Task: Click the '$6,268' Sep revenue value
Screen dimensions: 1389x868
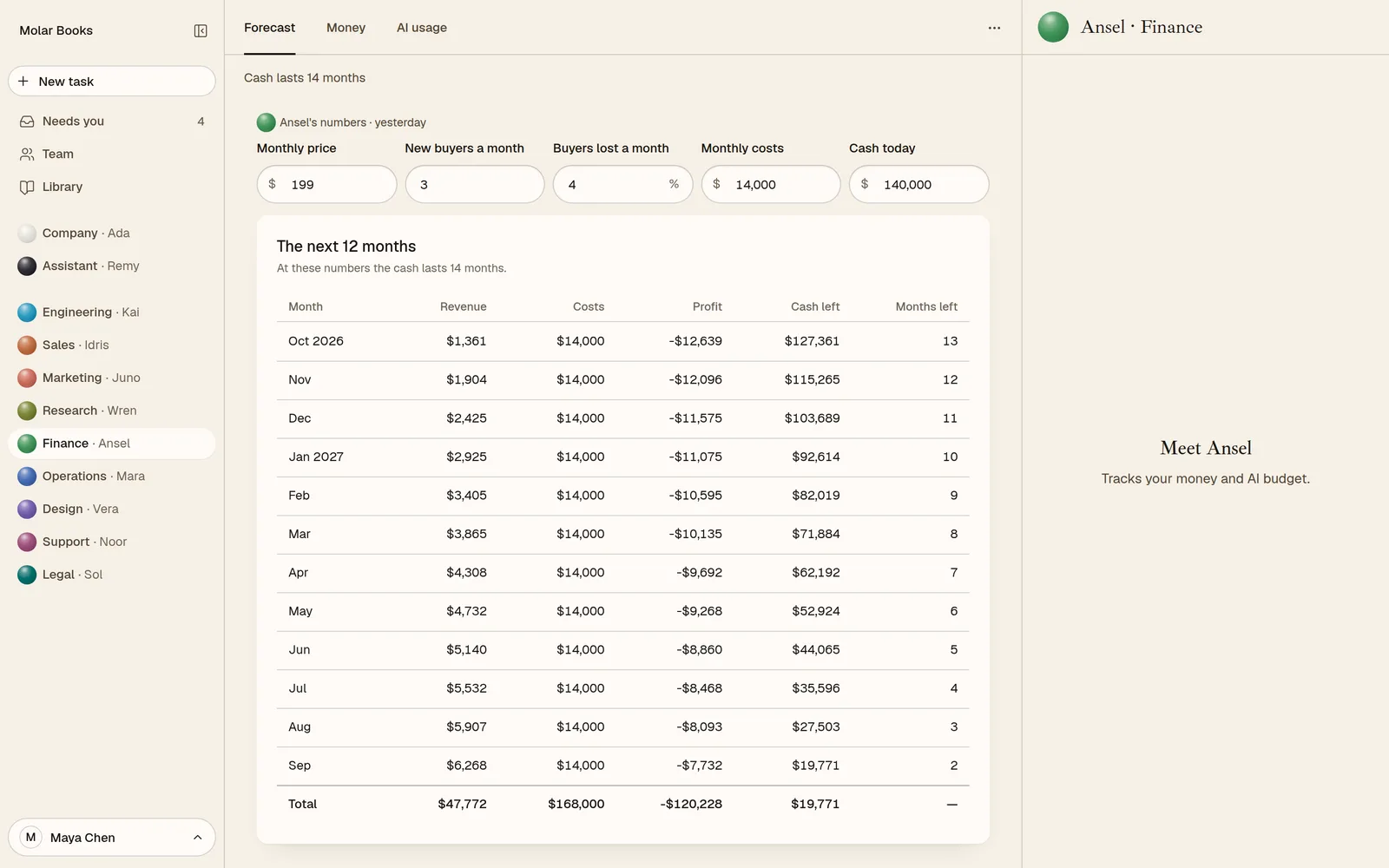Action: (x=466, y=766)
